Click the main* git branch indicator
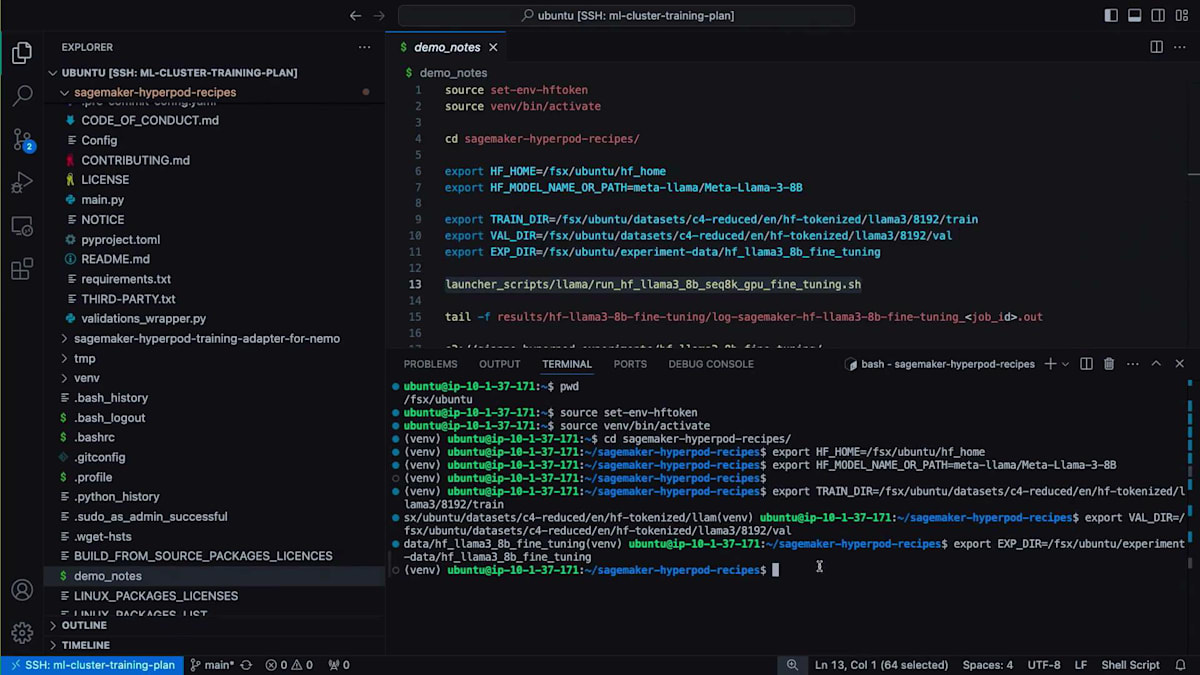 click(x=211, y=665)
